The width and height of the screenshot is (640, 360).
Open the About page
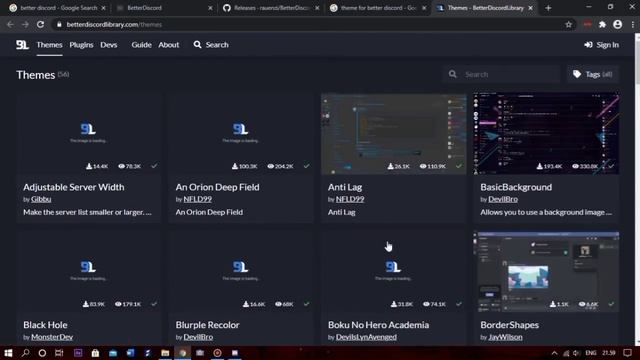click(x=169, y=44)
